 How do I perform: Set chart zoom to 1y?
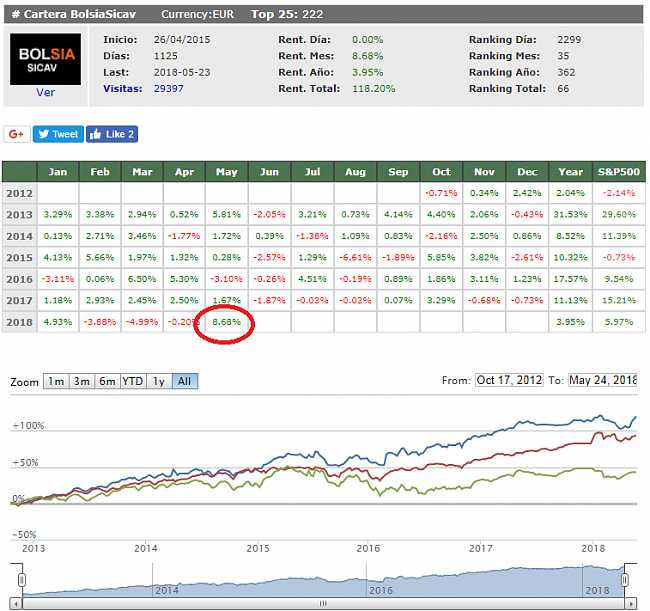(x=159, y=381)
